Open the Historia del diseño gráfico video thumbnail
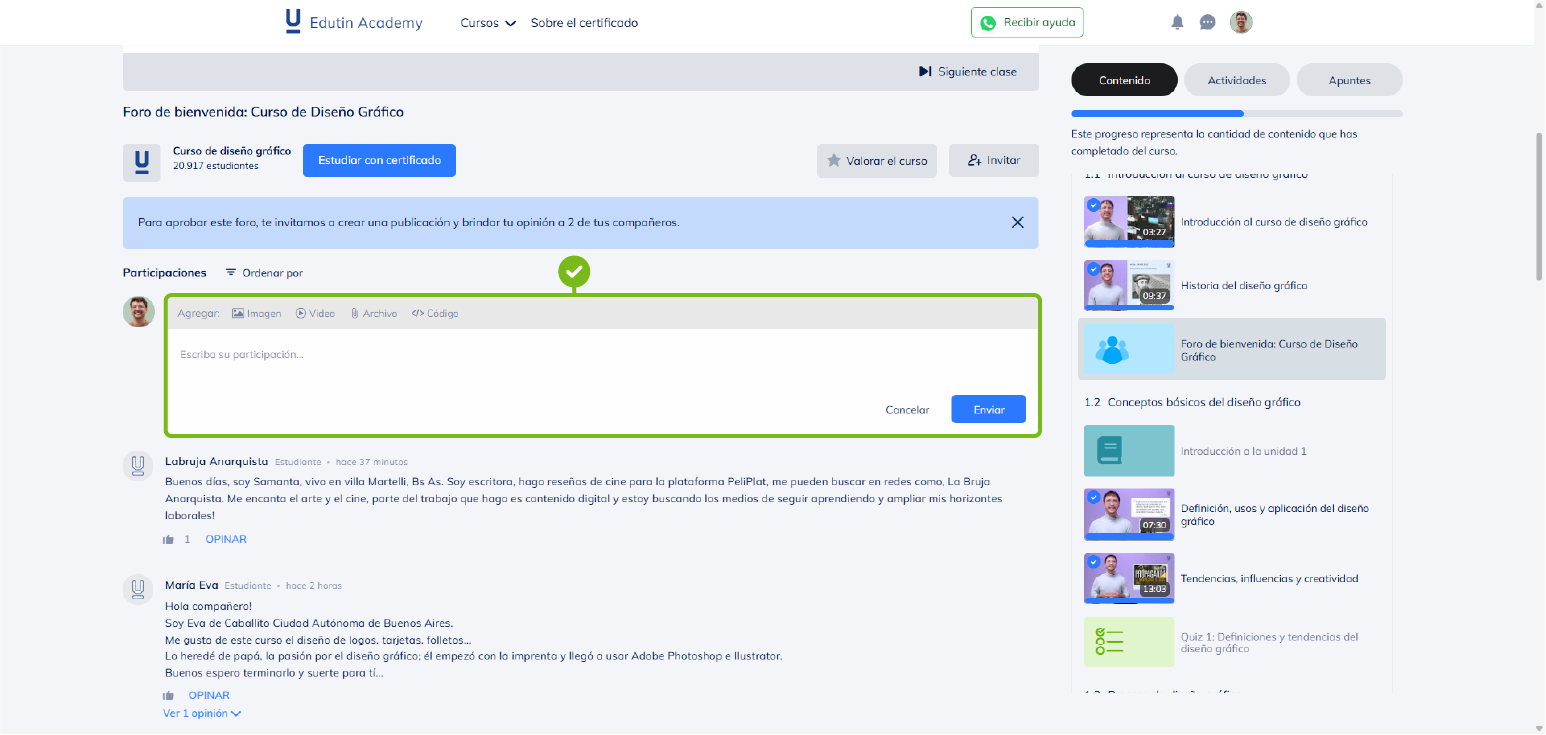Image resolution: width=1546 pixels, height=735 pixels. (1129, 285)
